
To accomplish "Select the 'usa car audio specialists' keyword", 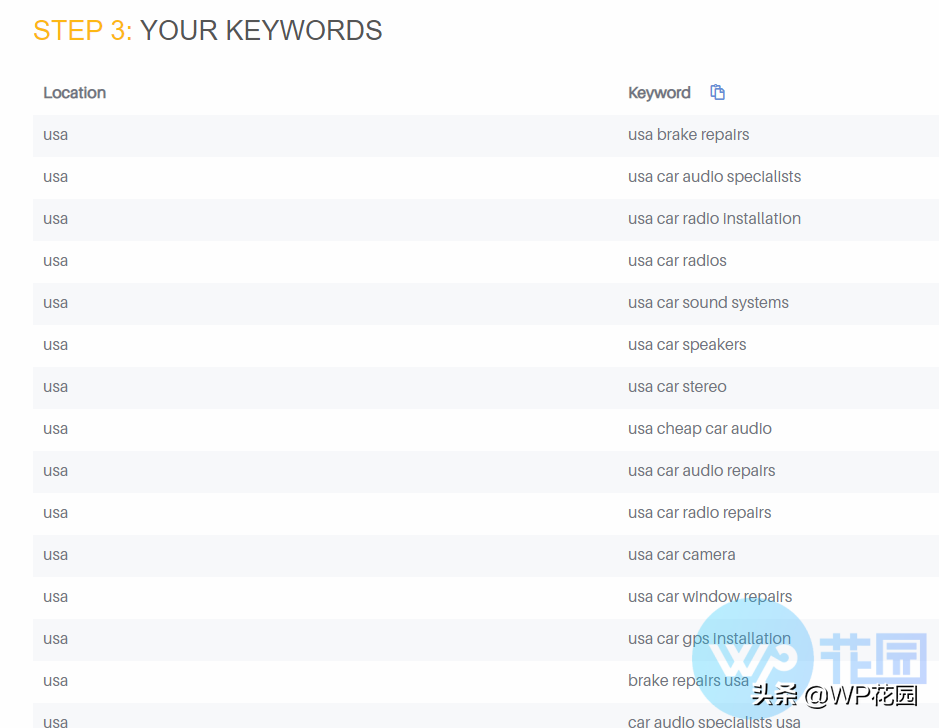I will click(x=714, y=177).
